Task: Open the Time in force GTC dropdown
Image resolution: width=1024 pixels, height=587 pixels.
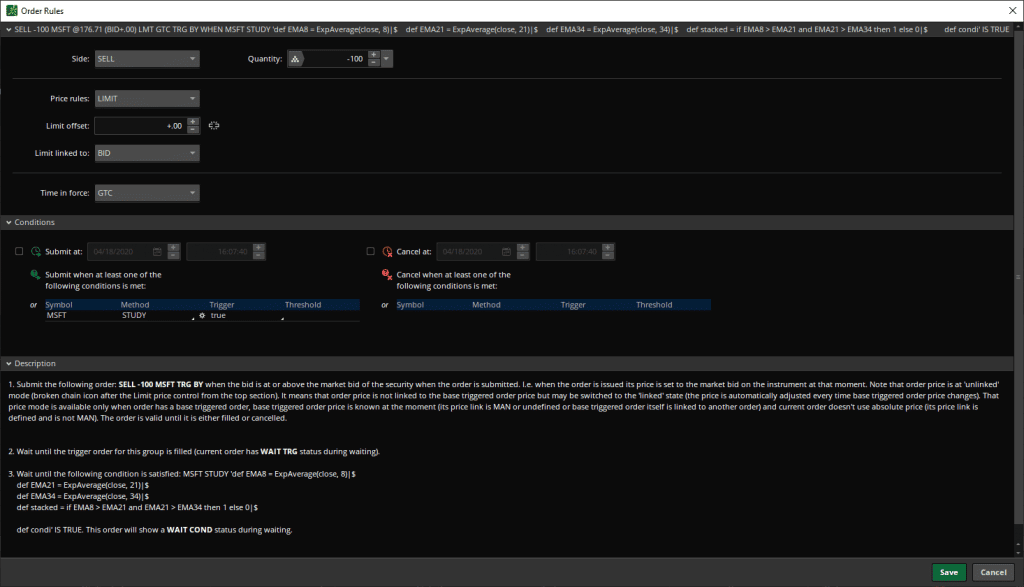Action: pos(147,193)
